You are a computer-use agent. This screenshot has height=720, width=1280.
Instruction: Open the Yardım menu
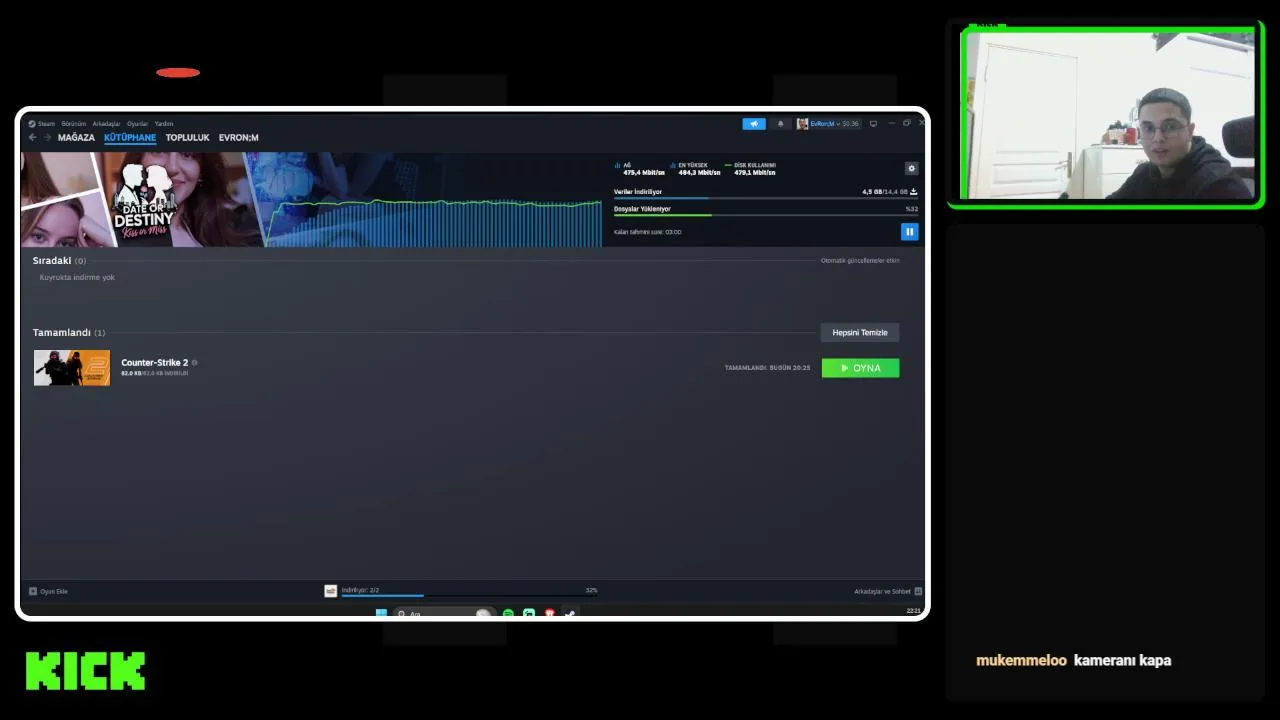pos(164,124)
